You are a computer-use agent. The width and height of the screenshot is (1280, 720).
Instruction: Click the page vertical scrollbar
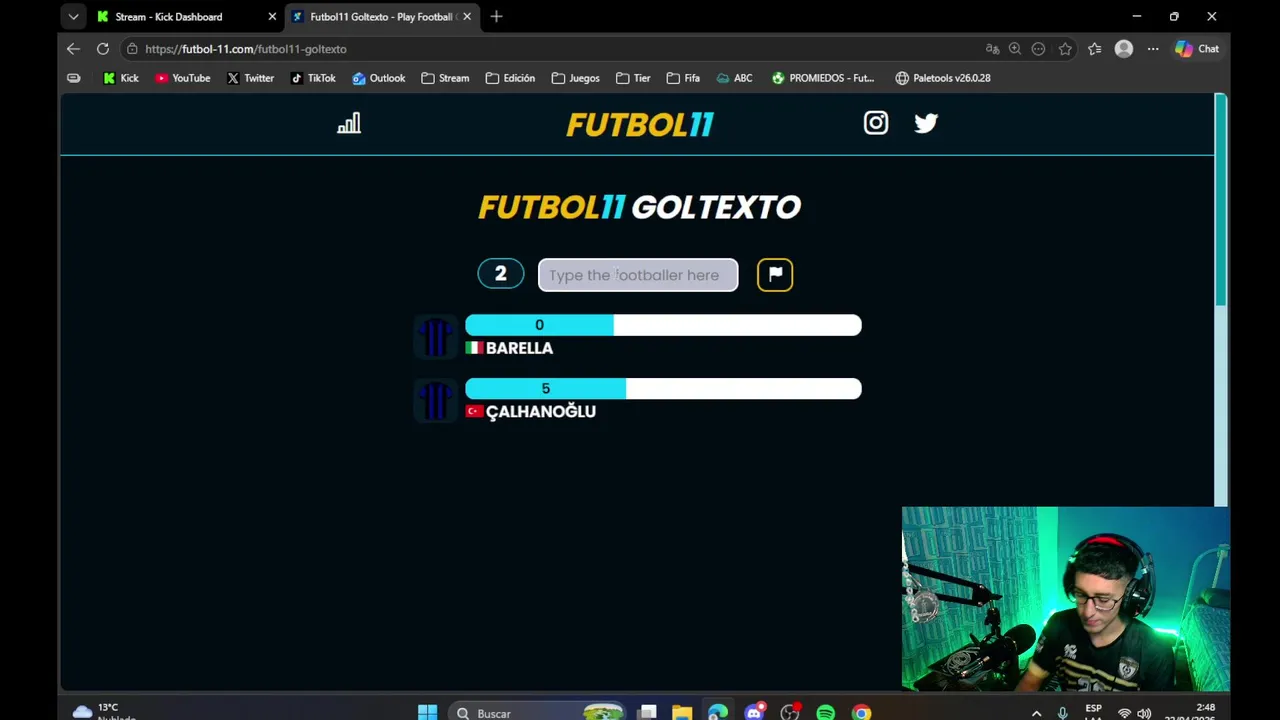1220,200
